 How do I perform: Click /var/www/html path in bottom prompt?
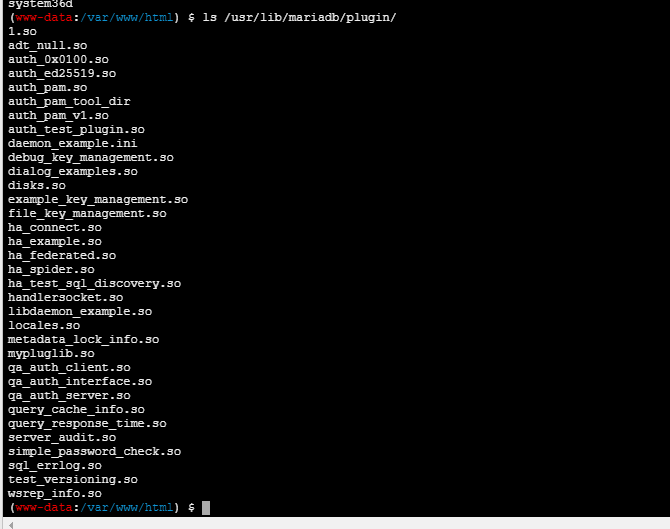point(126,508)
